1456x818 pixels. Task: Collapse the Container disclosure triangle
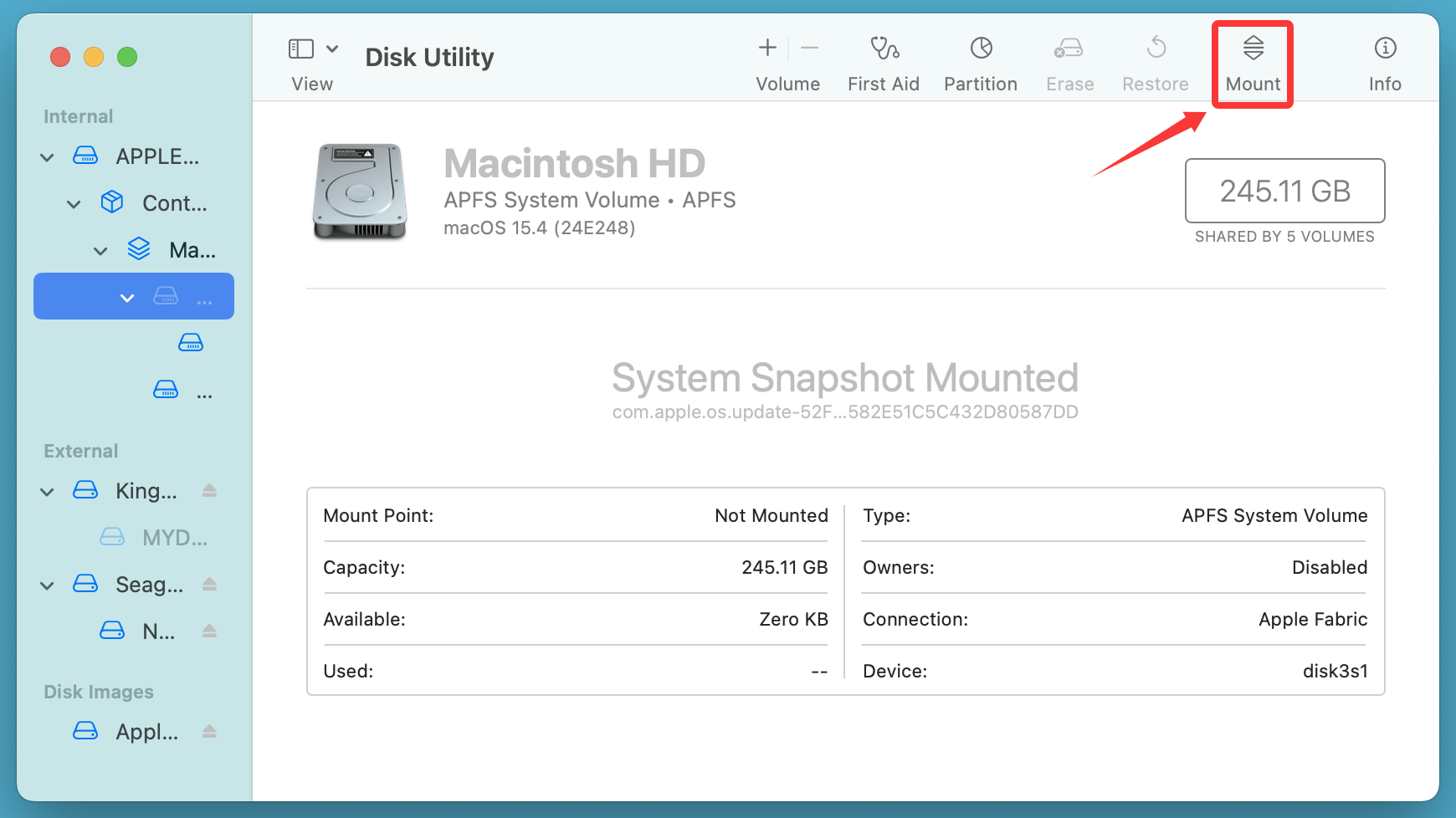pos(74,203)
